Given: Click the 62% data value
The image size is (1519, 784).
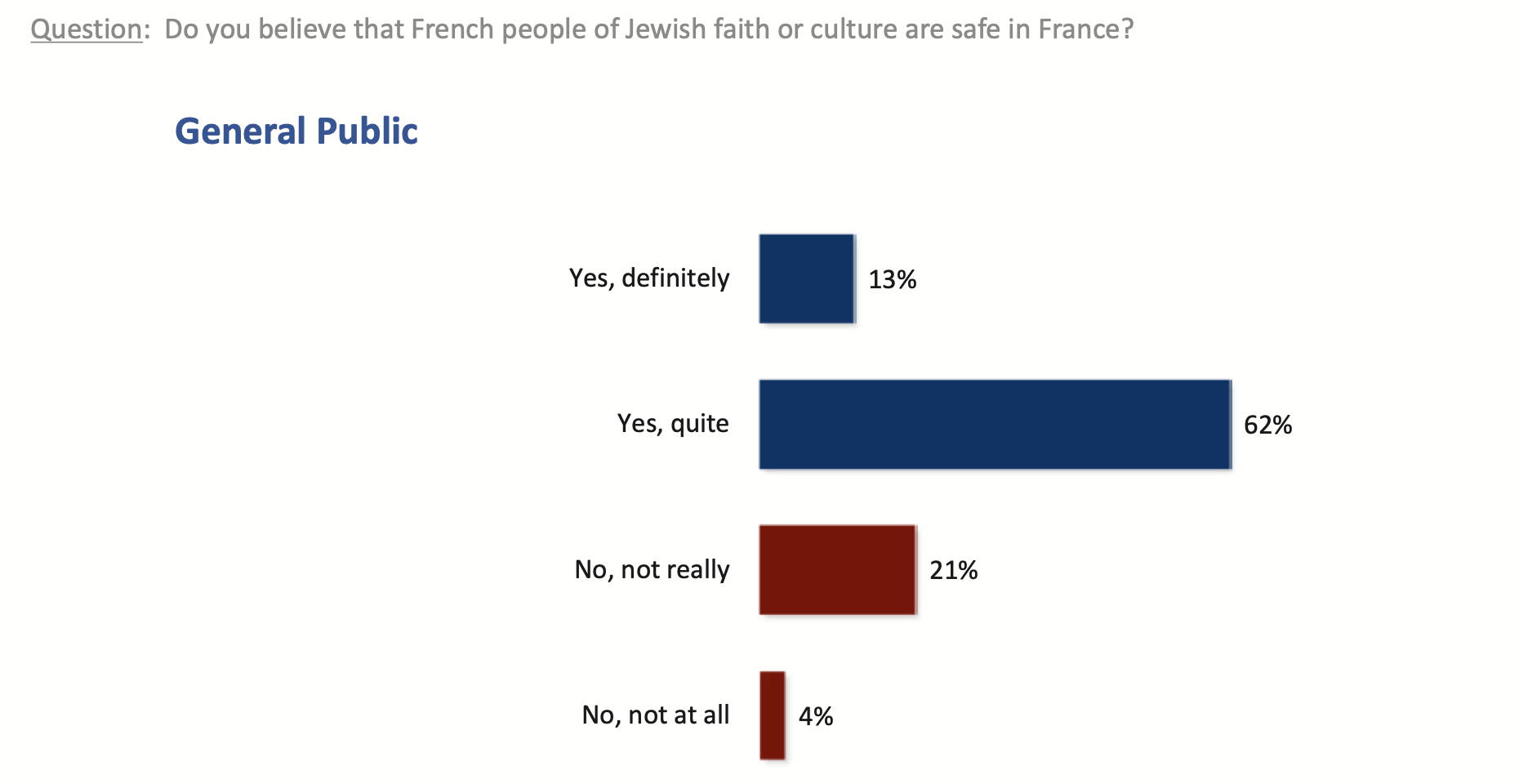Looking at the screenshot, I should click(x=1267, y=425).
